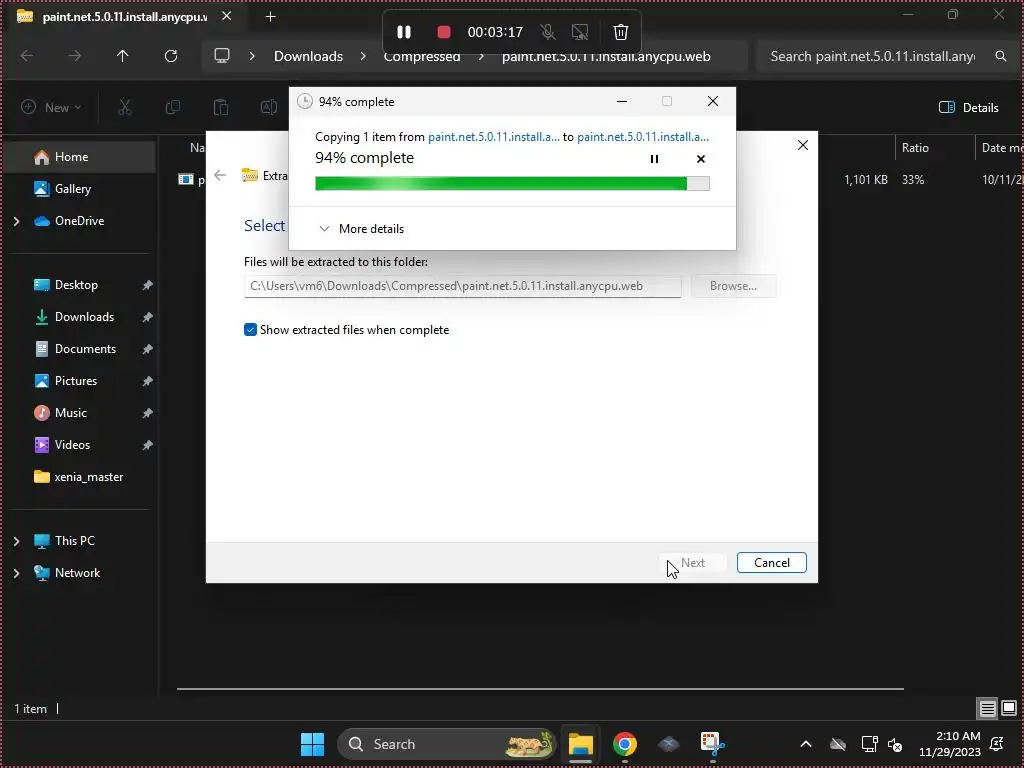Open the Music quick access folder

[x=70, y=413]
